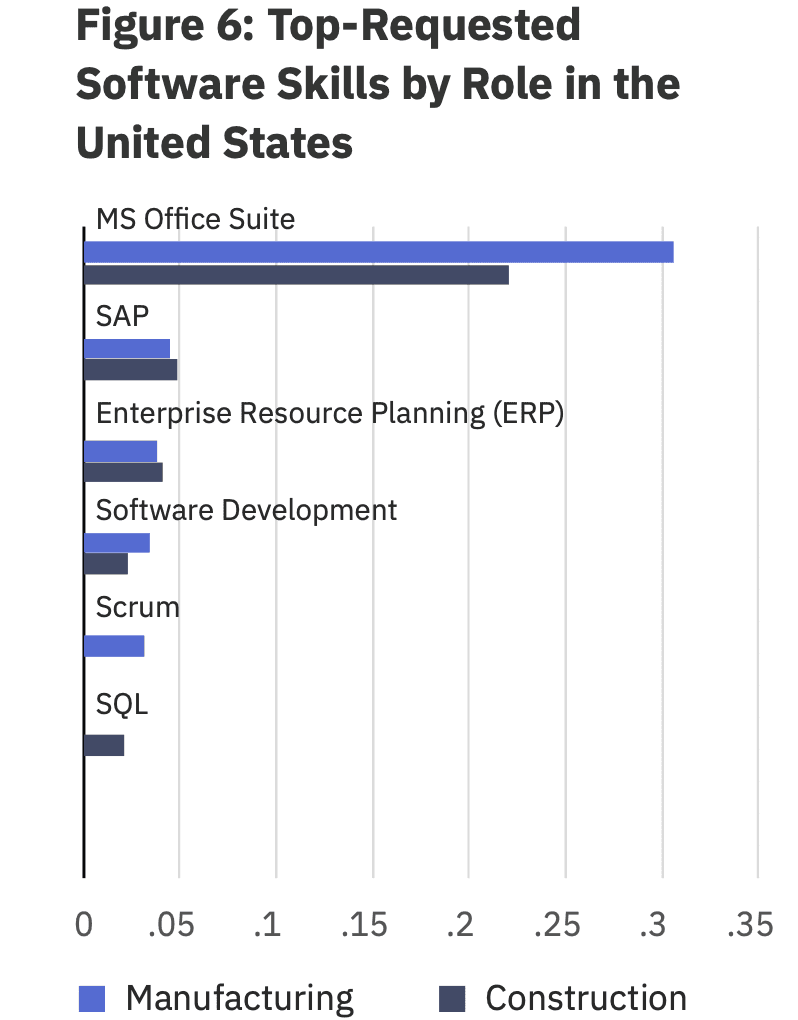The image size is (798, 1020).
Task: Select the Scrum category label
Action: click(x=137, y=607)
